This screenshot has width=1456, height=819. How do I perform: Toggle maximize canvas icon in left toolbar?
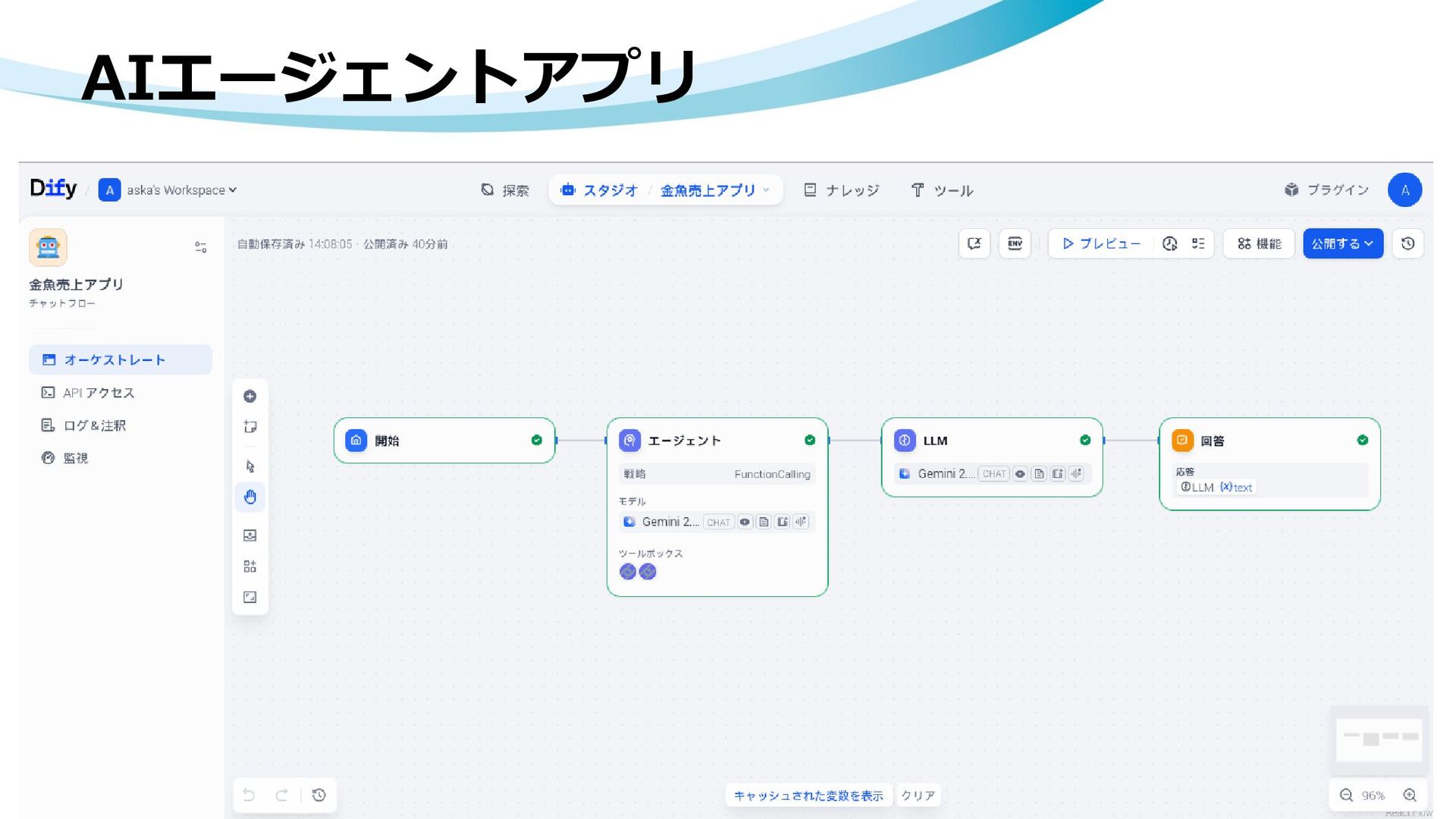click(249, 598)
